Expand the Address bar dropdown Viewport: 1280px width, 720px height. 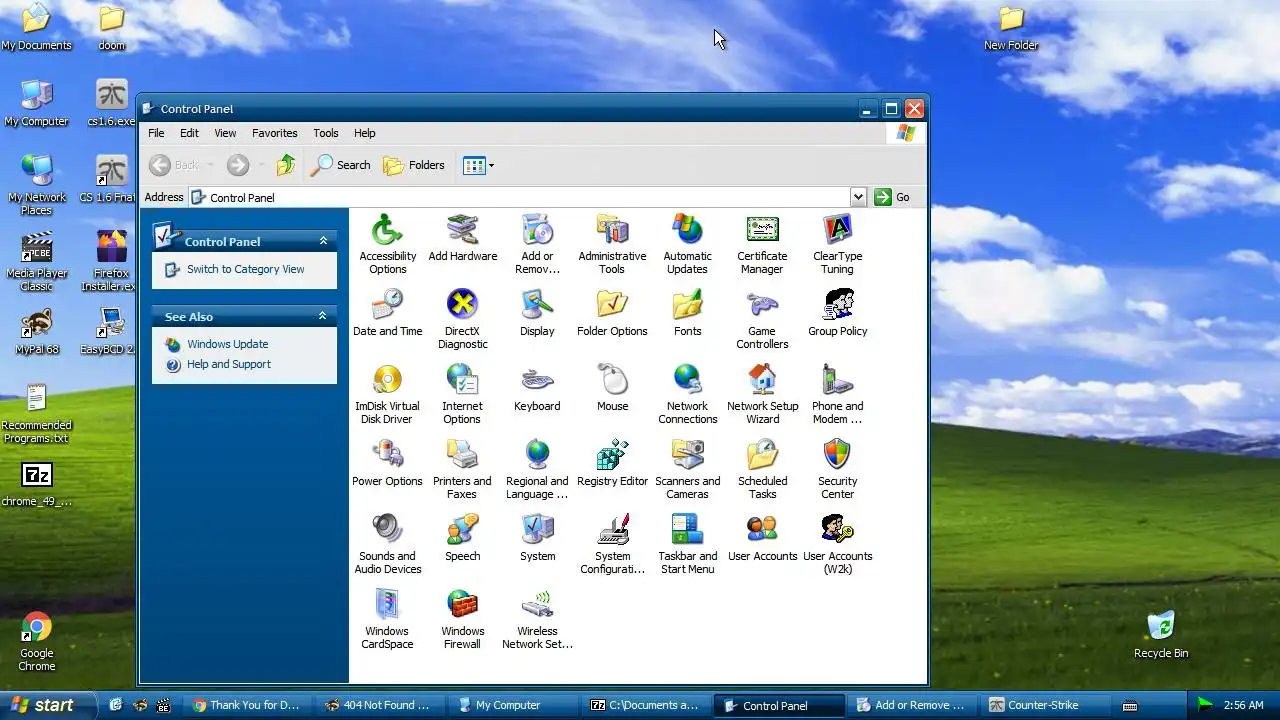click(858, 197)
